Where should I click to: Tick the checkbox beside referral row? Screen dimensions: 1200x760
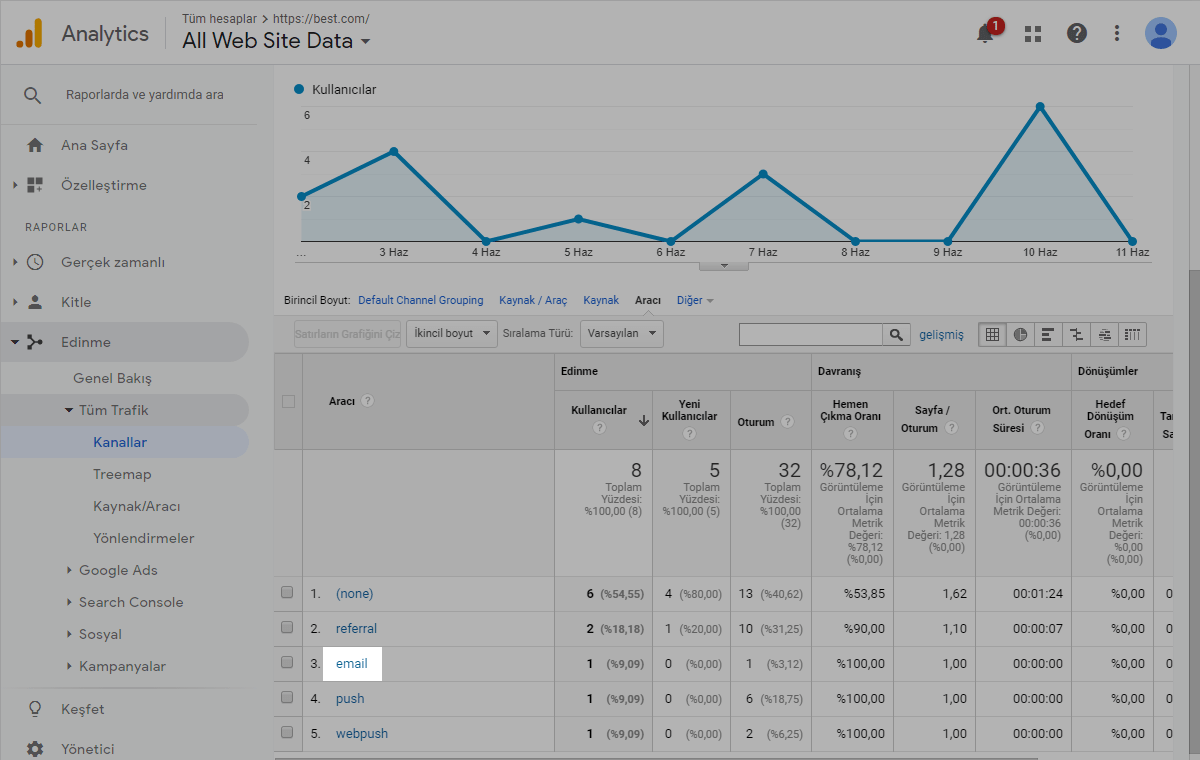(x=288, y=628)
